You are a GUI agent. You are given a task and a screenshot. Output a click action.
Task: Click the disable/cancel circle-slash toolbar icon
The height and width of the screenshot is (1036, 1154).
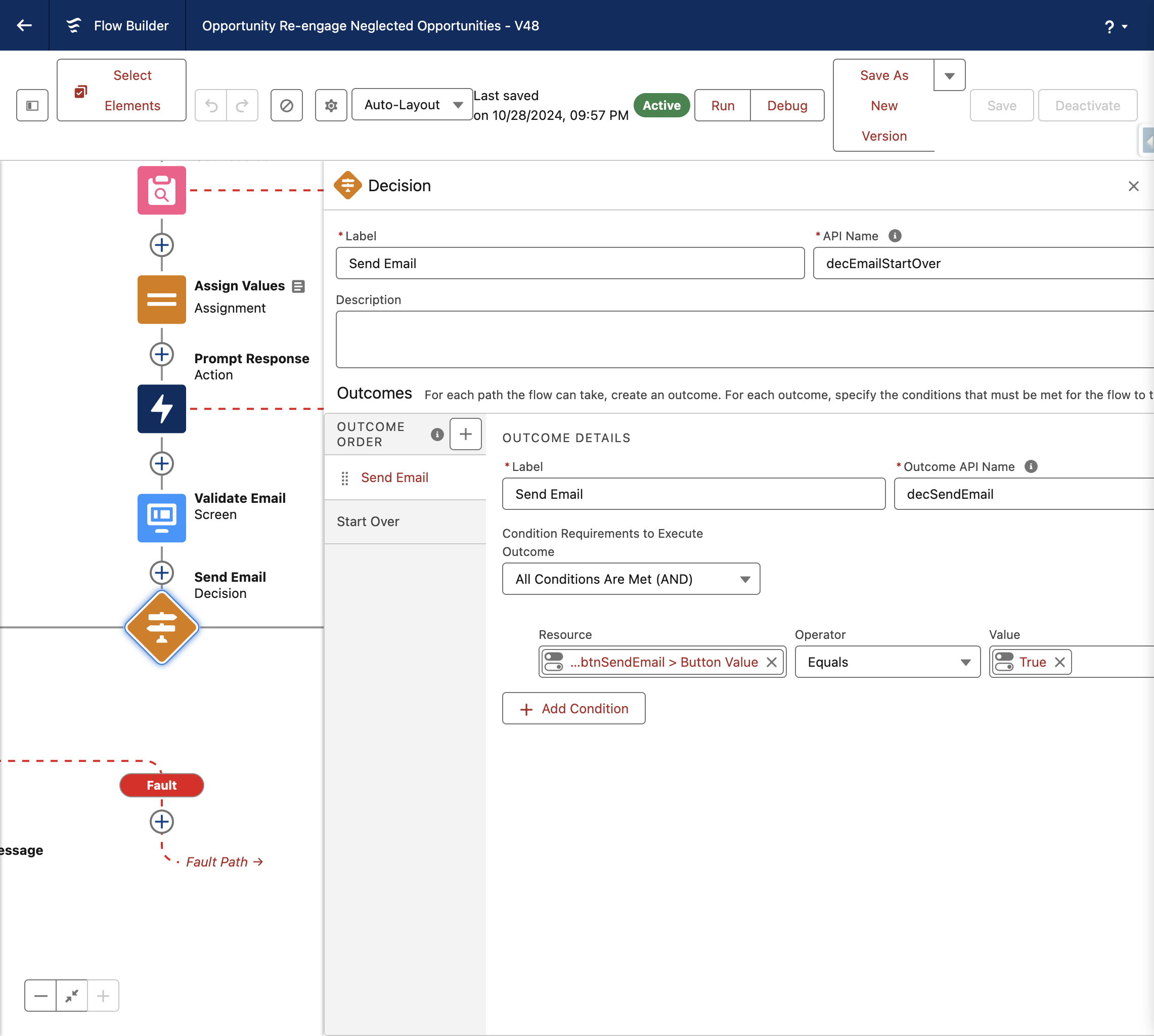286,105
